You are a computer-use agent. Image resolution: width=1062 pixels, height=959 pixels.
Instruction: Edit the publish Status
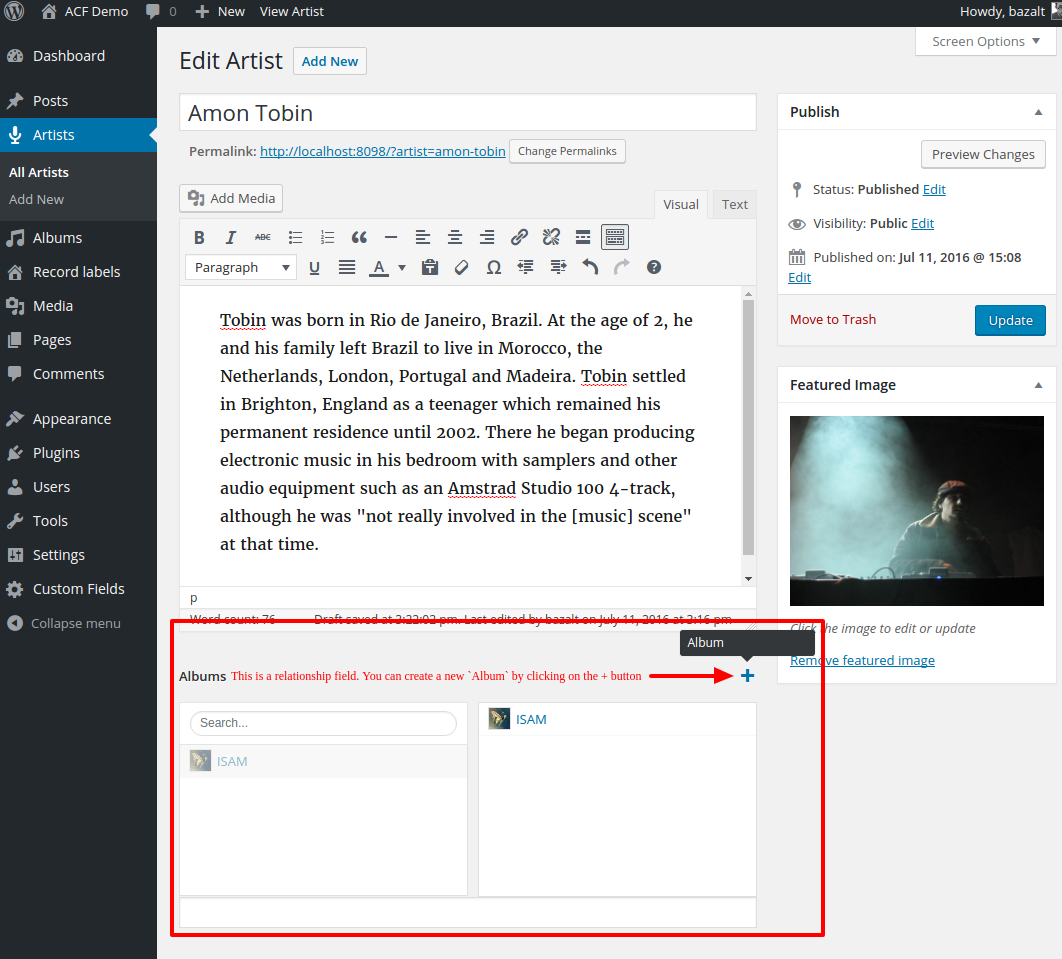934,190
